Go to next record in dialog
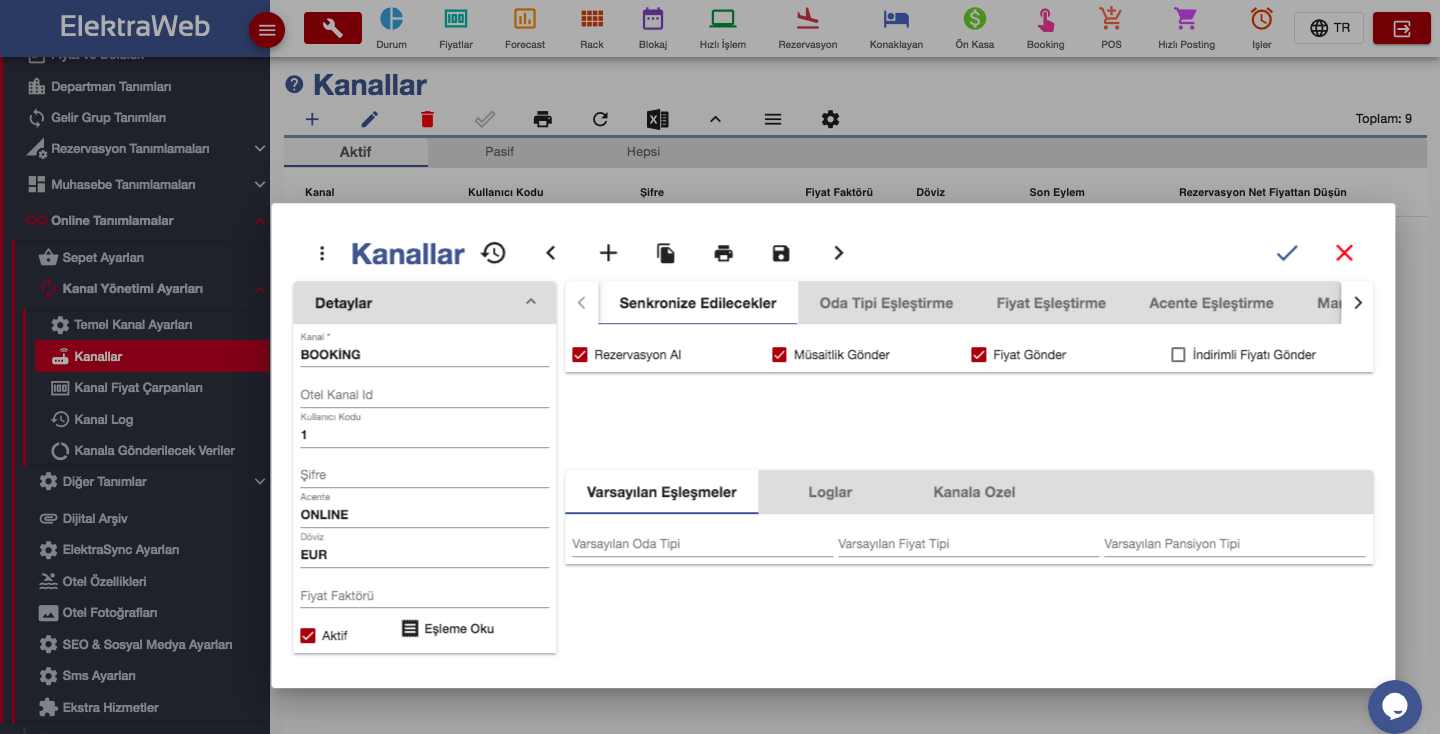The image size is (1440, 734). point(839,253)
